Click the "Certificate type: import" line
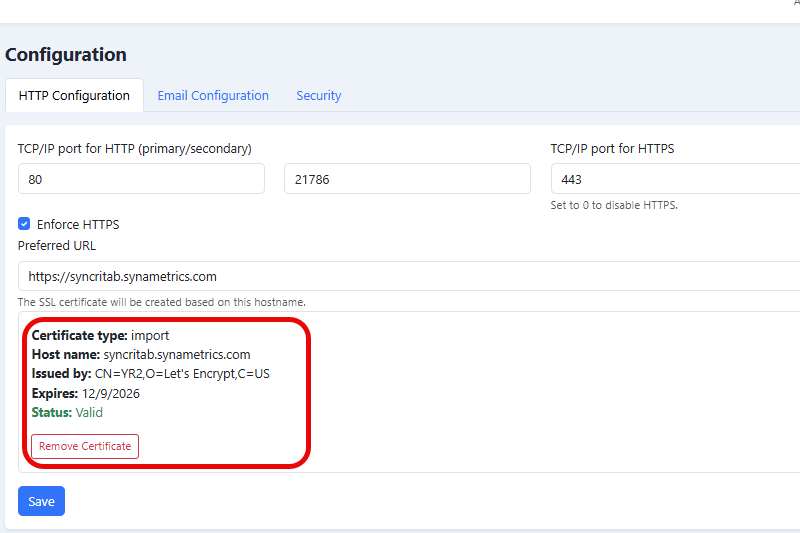 101,335
